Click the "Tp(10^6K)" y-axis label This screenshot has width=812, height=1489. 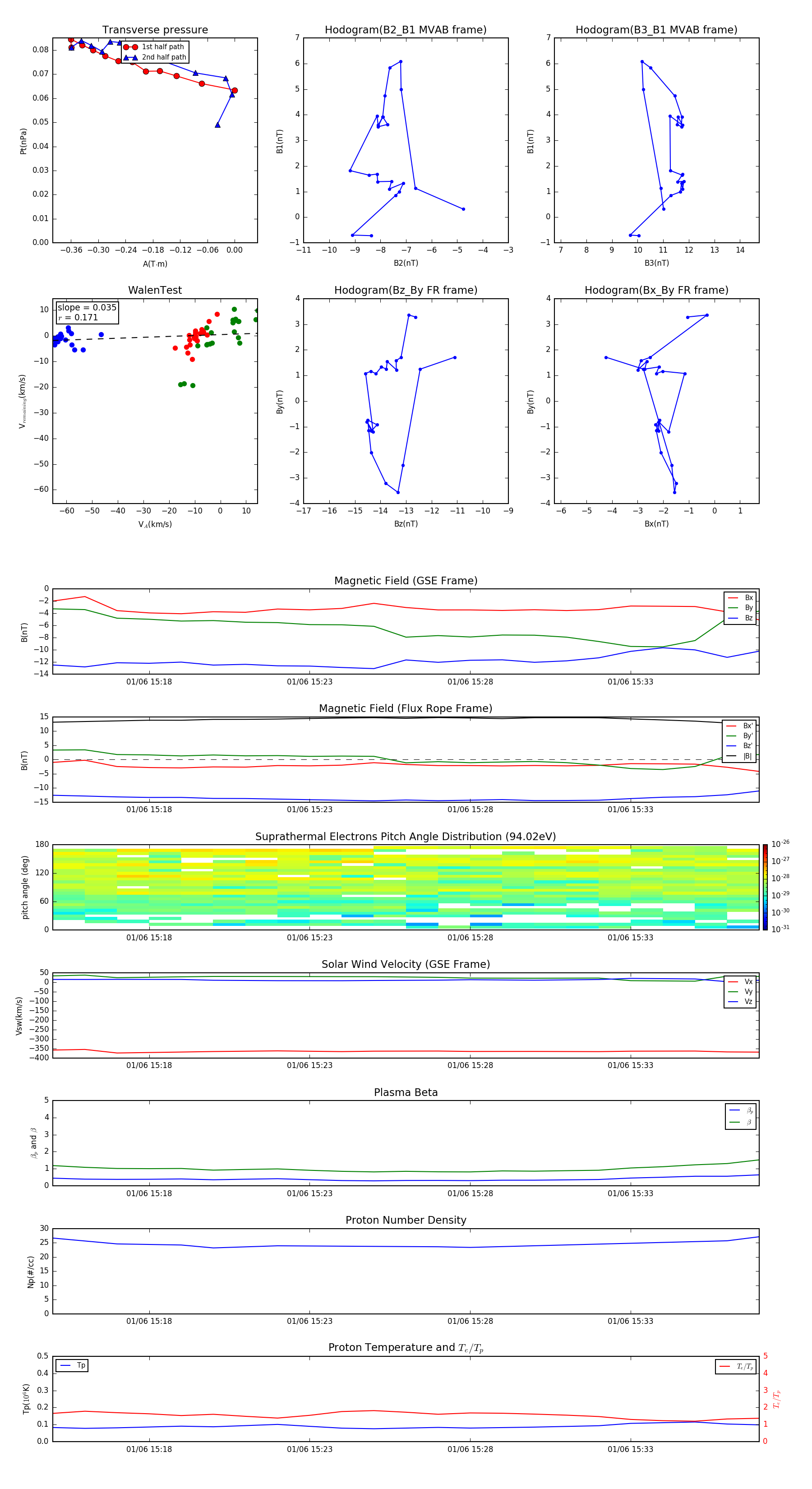[26, 1399]
